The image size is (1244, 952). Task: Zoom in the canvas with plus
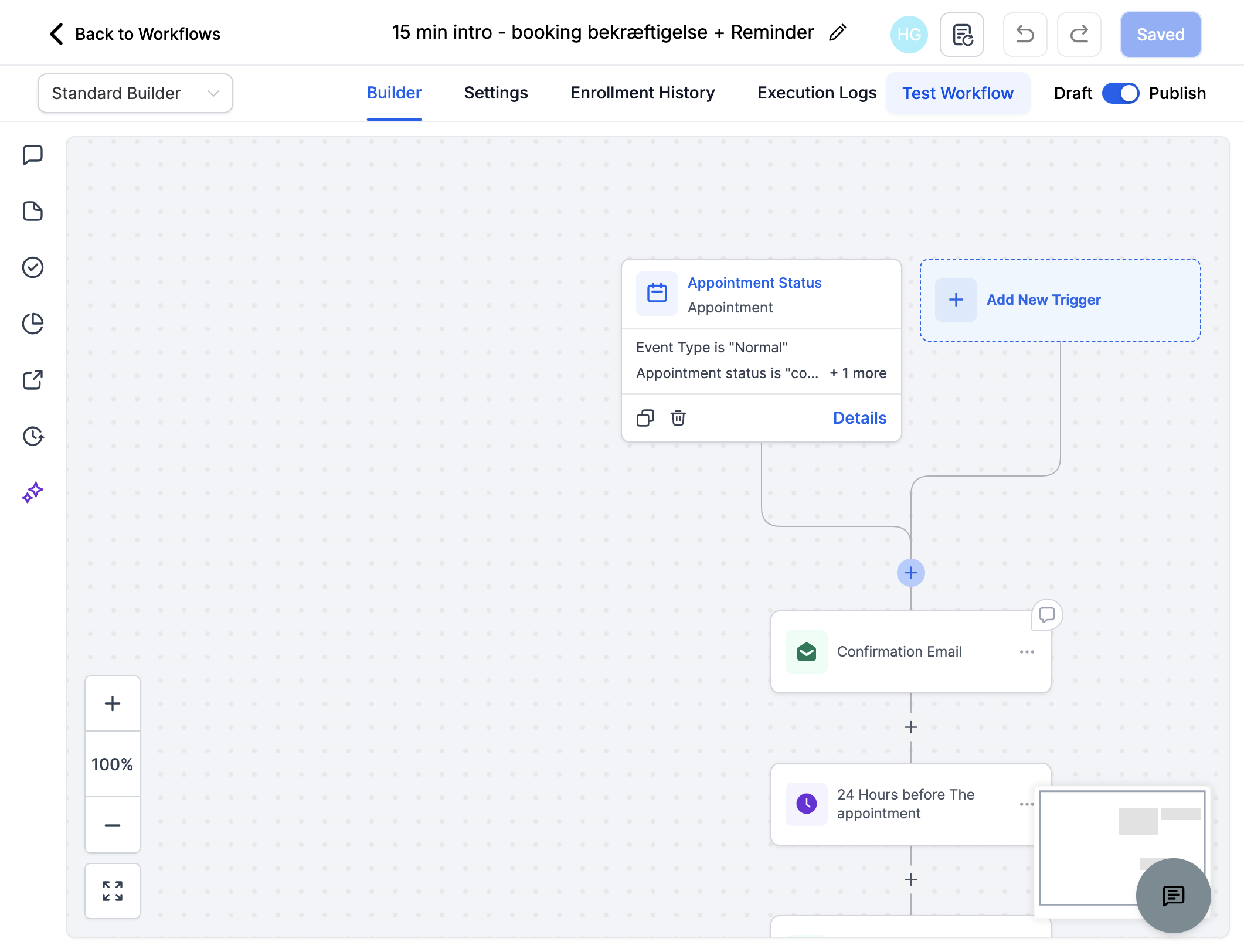point(113,703)
